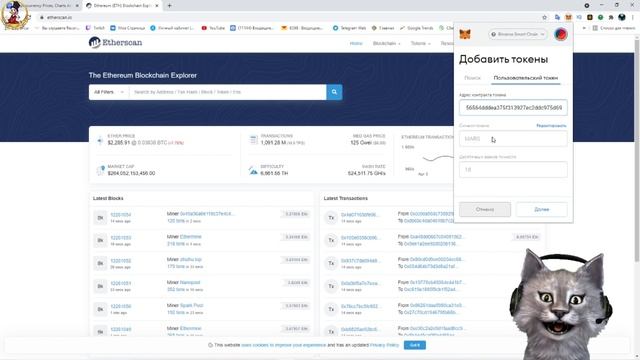Image resolution: width=640 pixels, height=360 pixels.
Task: Focus the token symbol field
Action: (513, 139)
